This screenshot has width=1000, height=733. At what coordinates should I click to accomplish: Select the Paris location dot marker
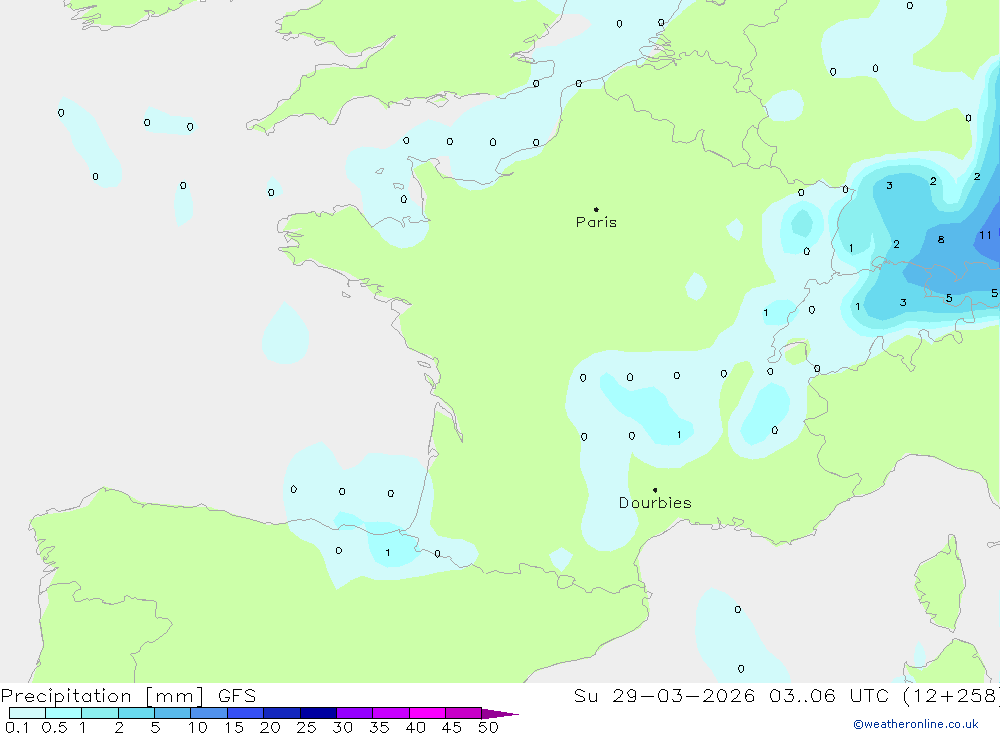tap(596, 209)
